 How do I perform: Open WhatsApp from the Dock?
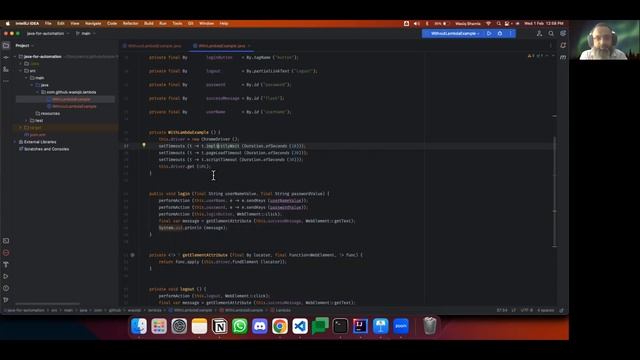point(240,326)
